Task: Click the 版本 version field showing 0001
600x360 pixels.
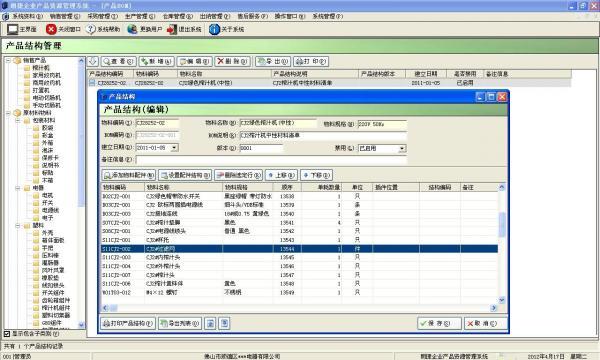Action: tap(261, 148)
